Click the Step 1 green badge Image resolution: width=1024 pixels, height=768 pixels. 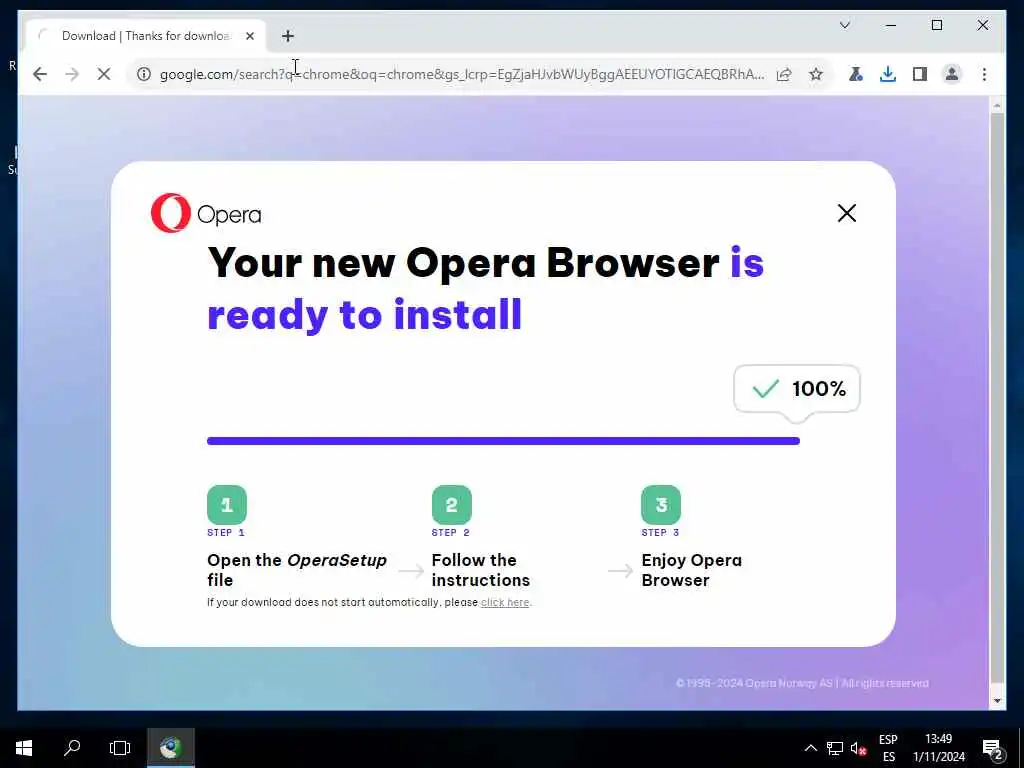click(x=227, y=505)
